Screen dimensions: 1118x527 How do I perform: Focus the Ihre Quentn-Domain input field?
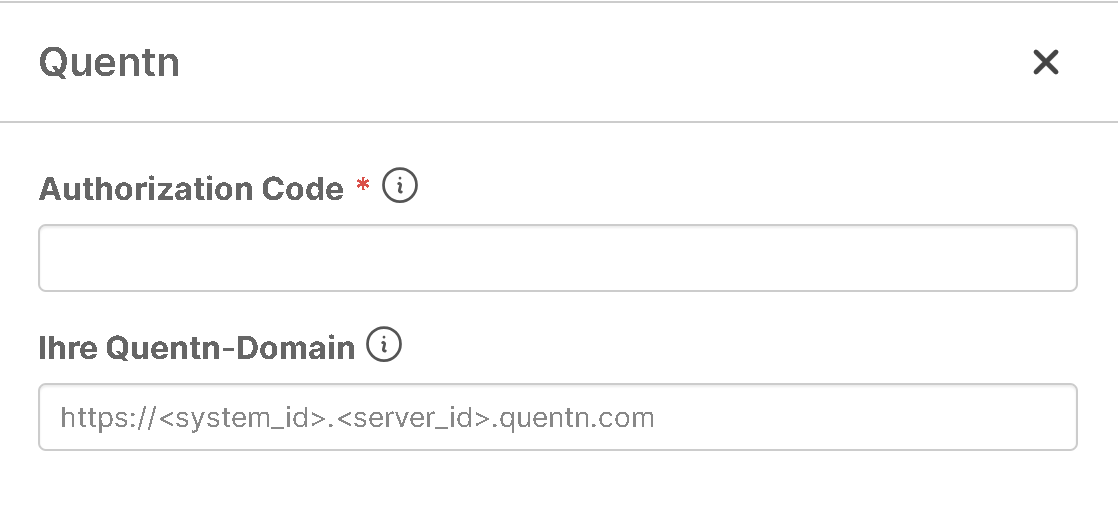[x=557, y=417]
